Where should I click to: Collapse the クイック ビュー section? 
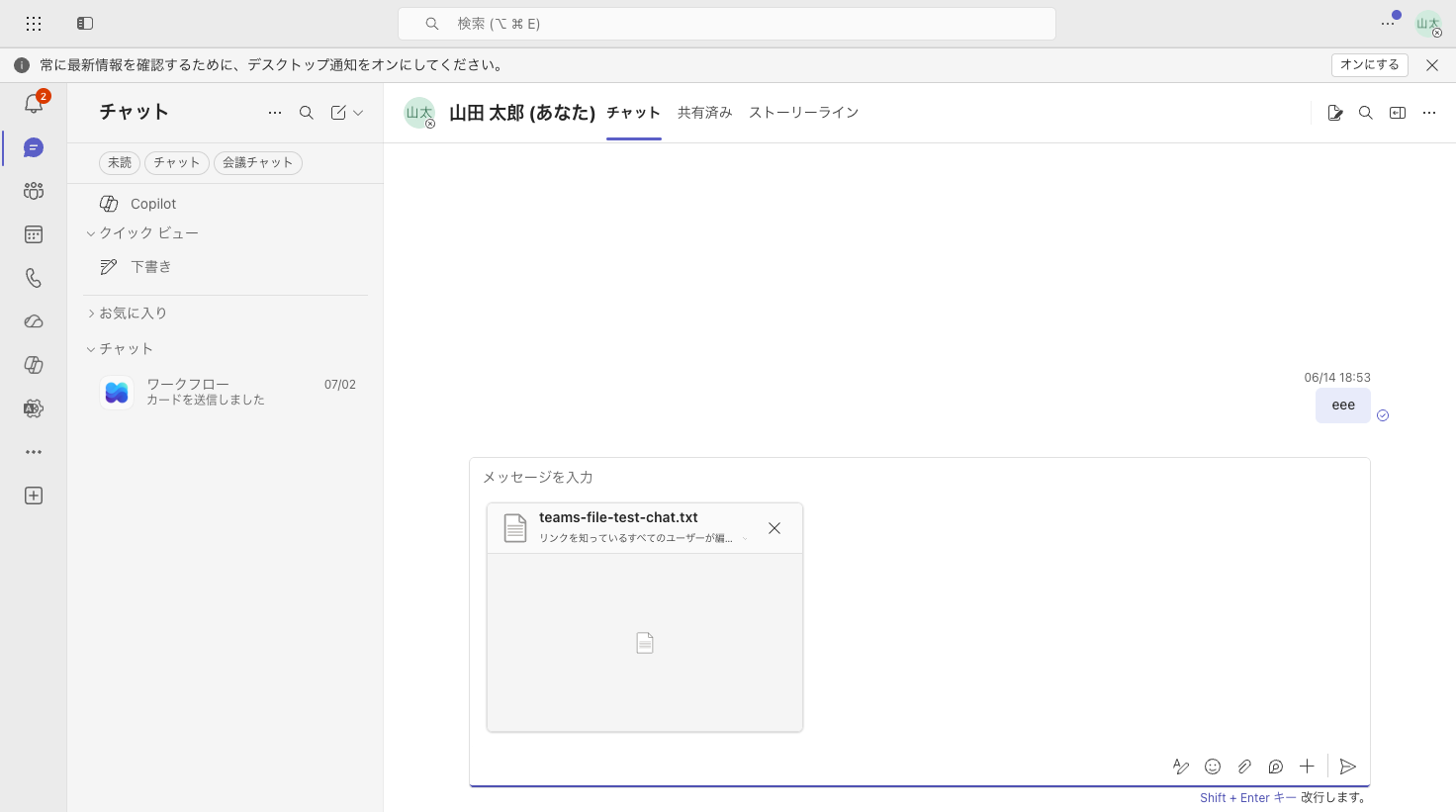[142, 233]
